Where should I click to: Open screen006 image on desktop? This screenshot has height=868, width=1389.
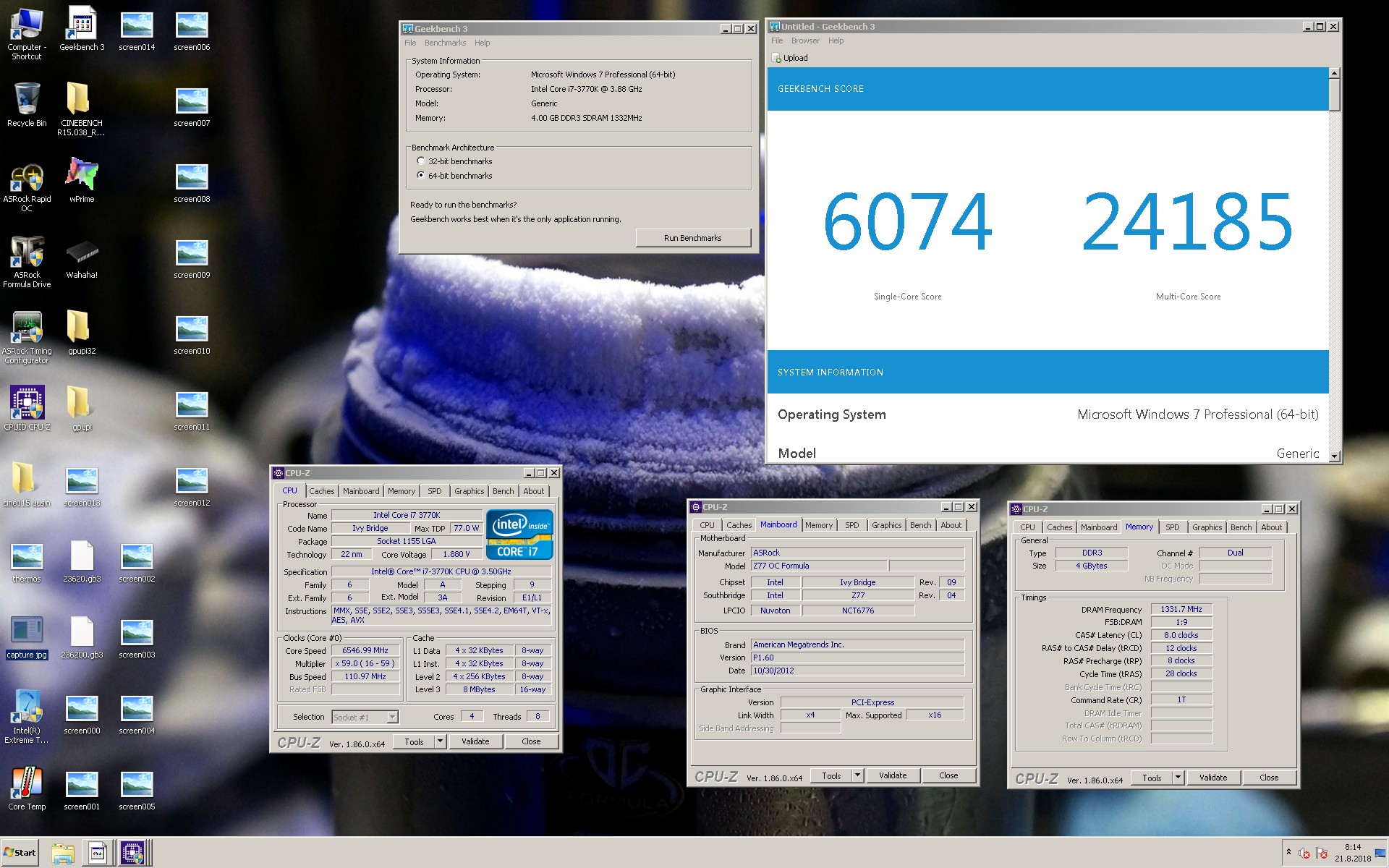click(192, 30)
